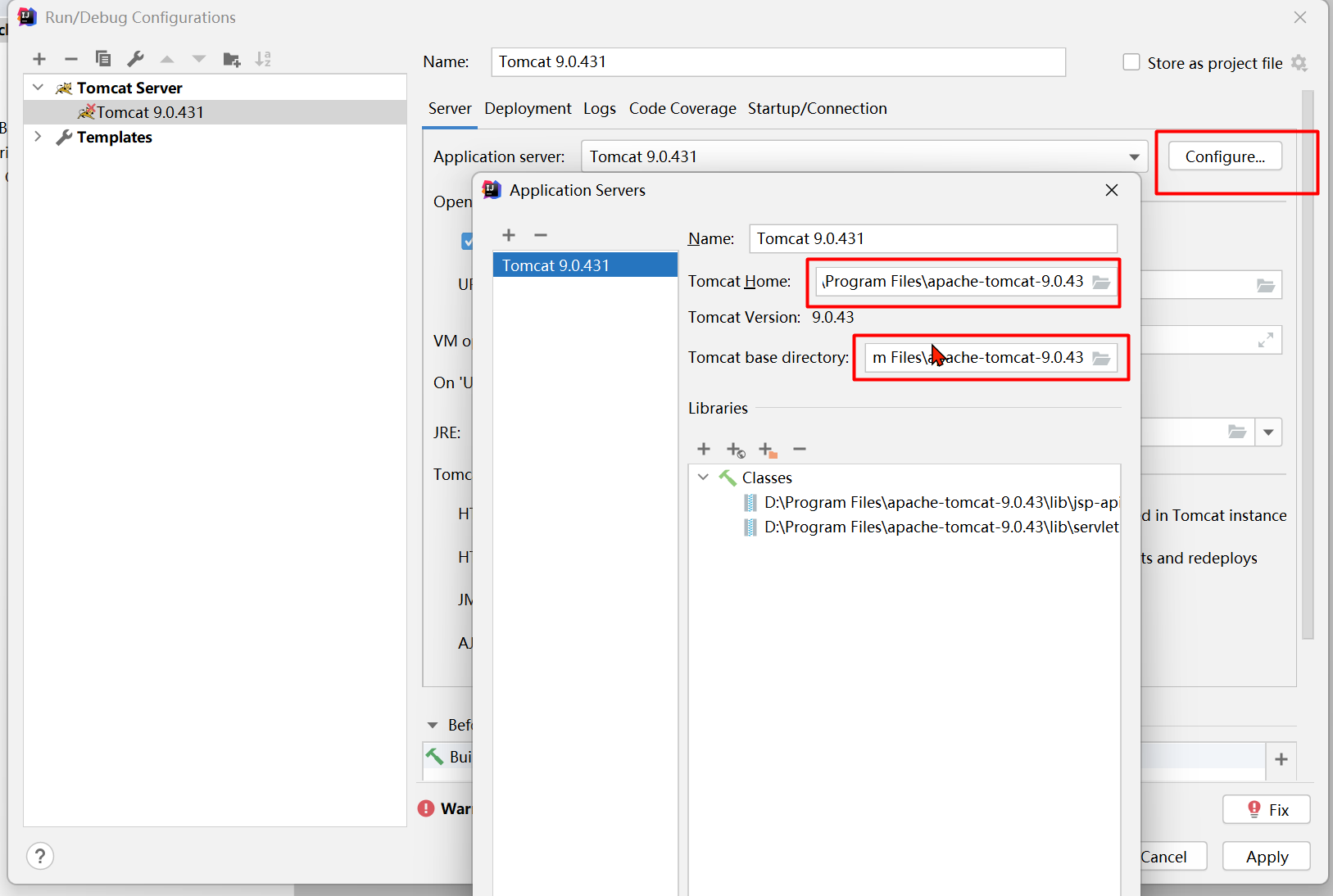Browse folder for Tomcat base directory
This screenshot has height=896, width=1333.
pos(1101,358)
